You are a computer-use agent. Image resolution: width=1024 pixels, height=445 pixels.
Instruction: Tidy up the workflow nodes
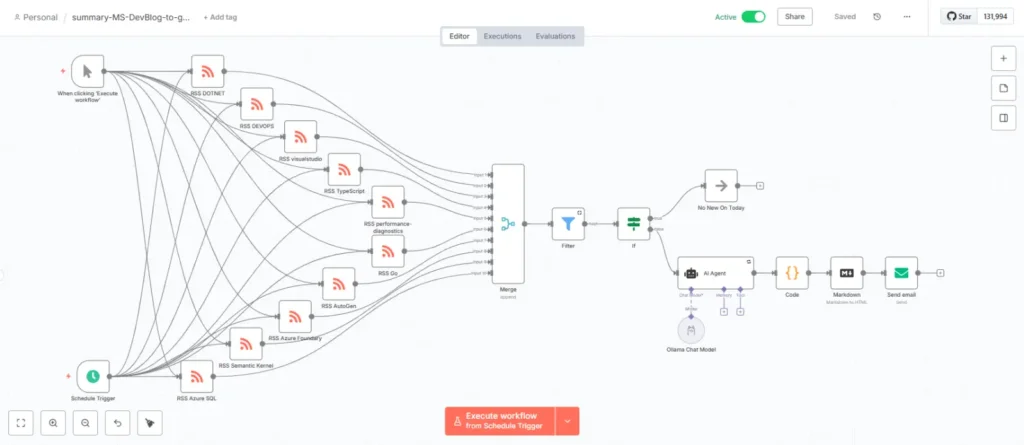(x=150, y=423)
